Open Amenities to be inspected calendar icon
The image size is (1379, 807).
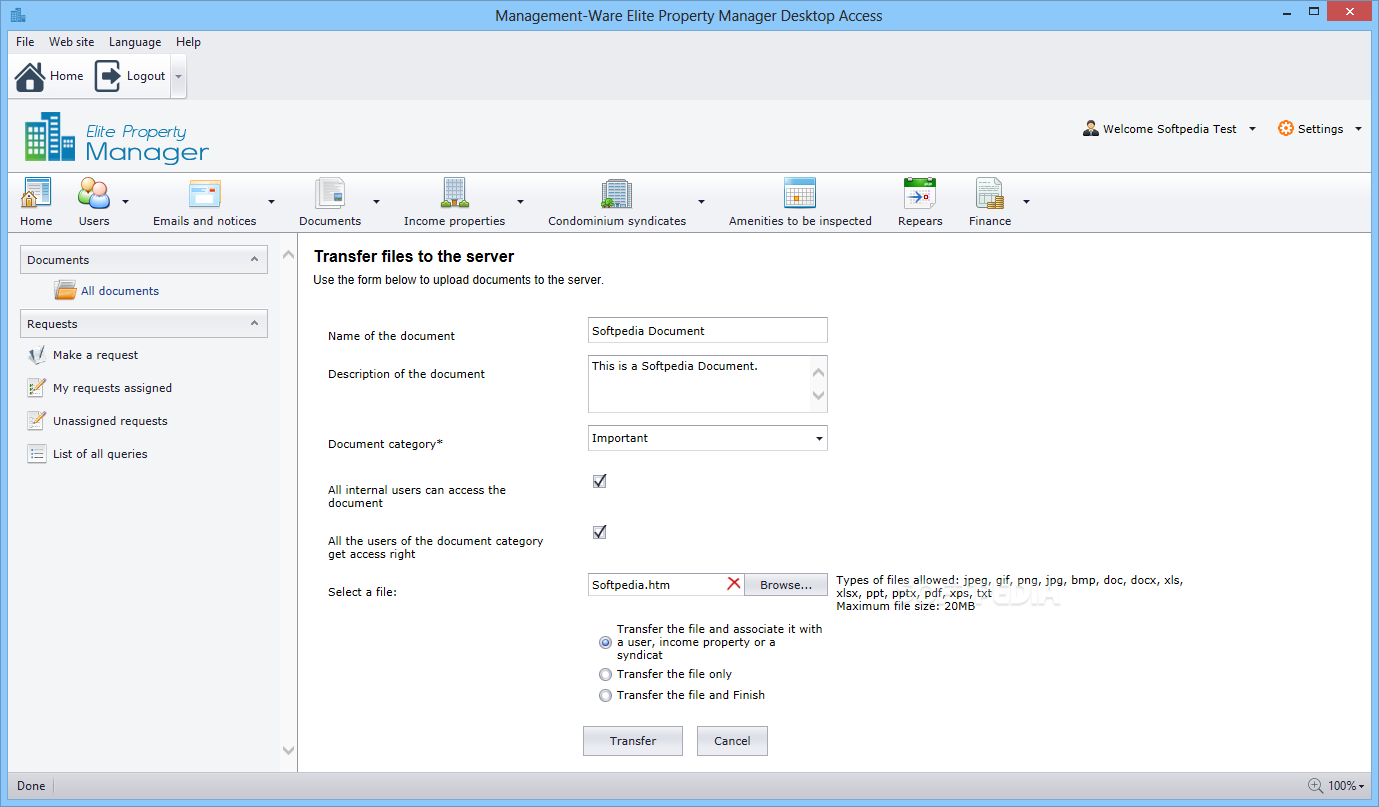[800, 193]
